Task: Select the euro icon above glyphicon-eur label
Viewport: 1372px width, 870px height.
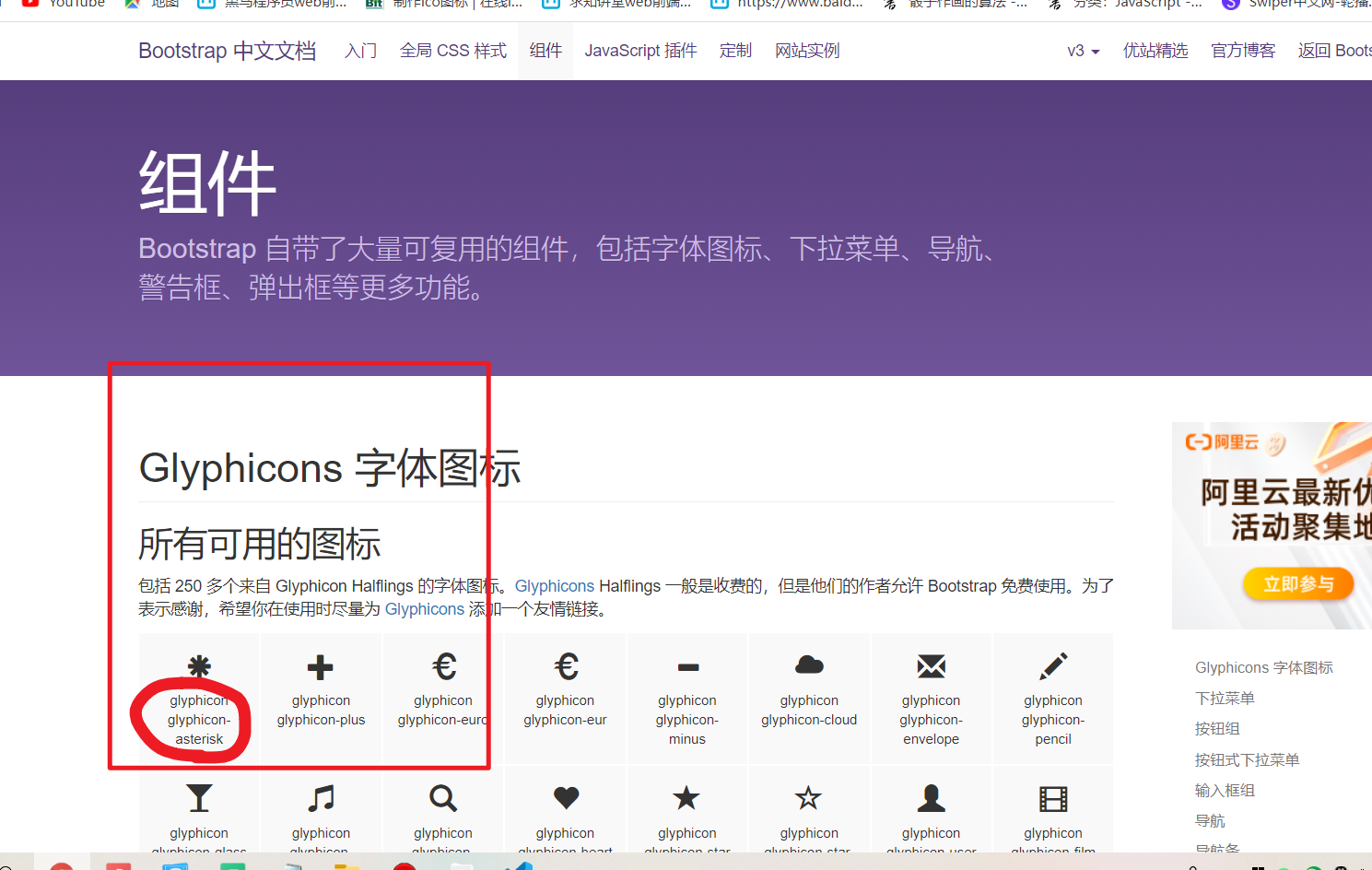Action: [566, 665]
